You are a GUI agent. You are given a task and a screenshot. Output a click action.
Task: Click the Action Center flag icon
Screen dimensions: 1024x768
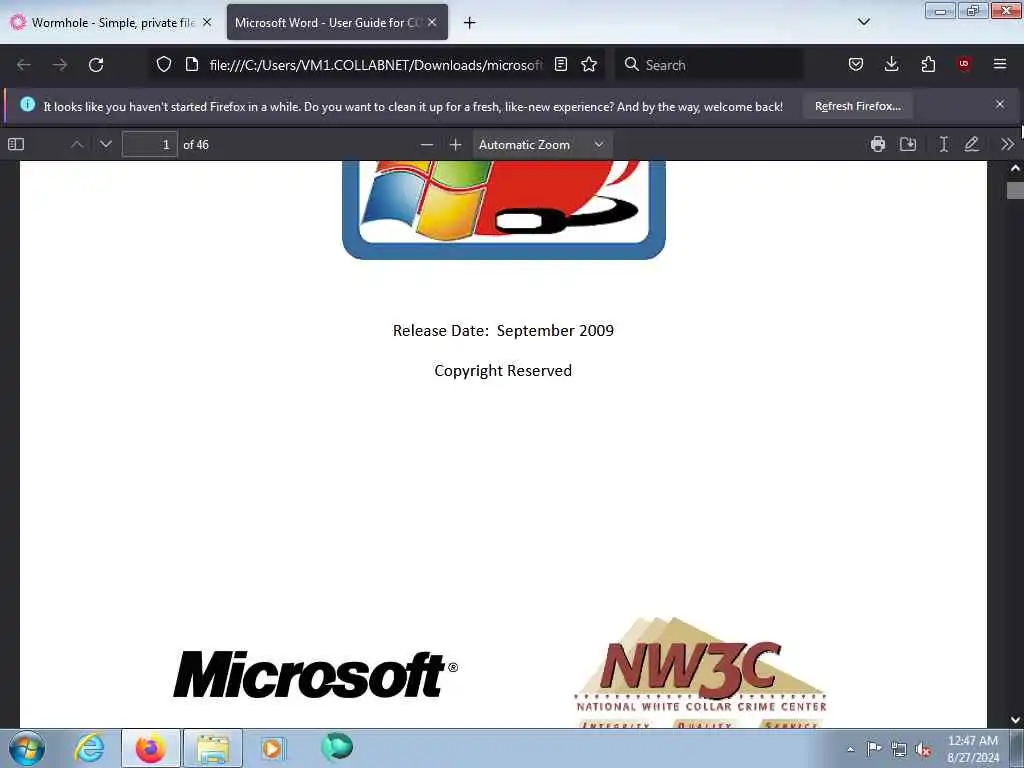tap(874, 748)
